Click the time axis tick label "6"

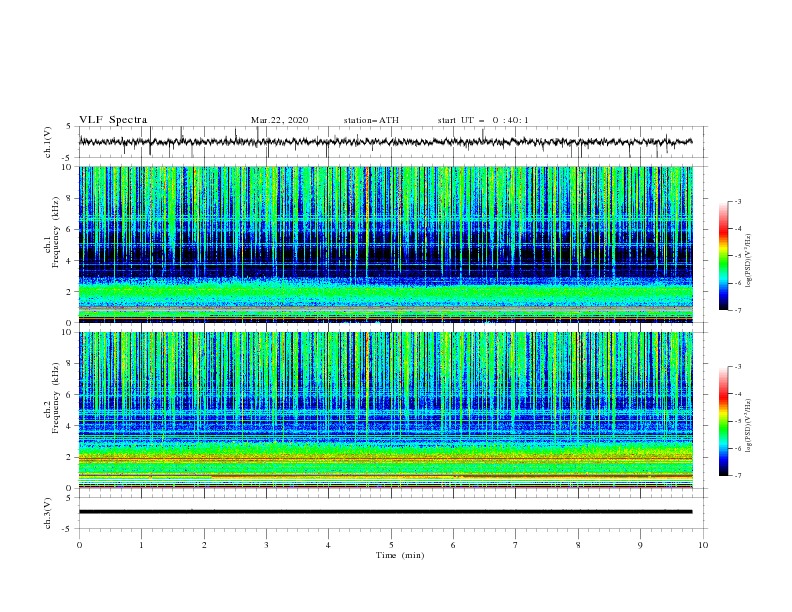pyautogui.click(x=453, y=545)
